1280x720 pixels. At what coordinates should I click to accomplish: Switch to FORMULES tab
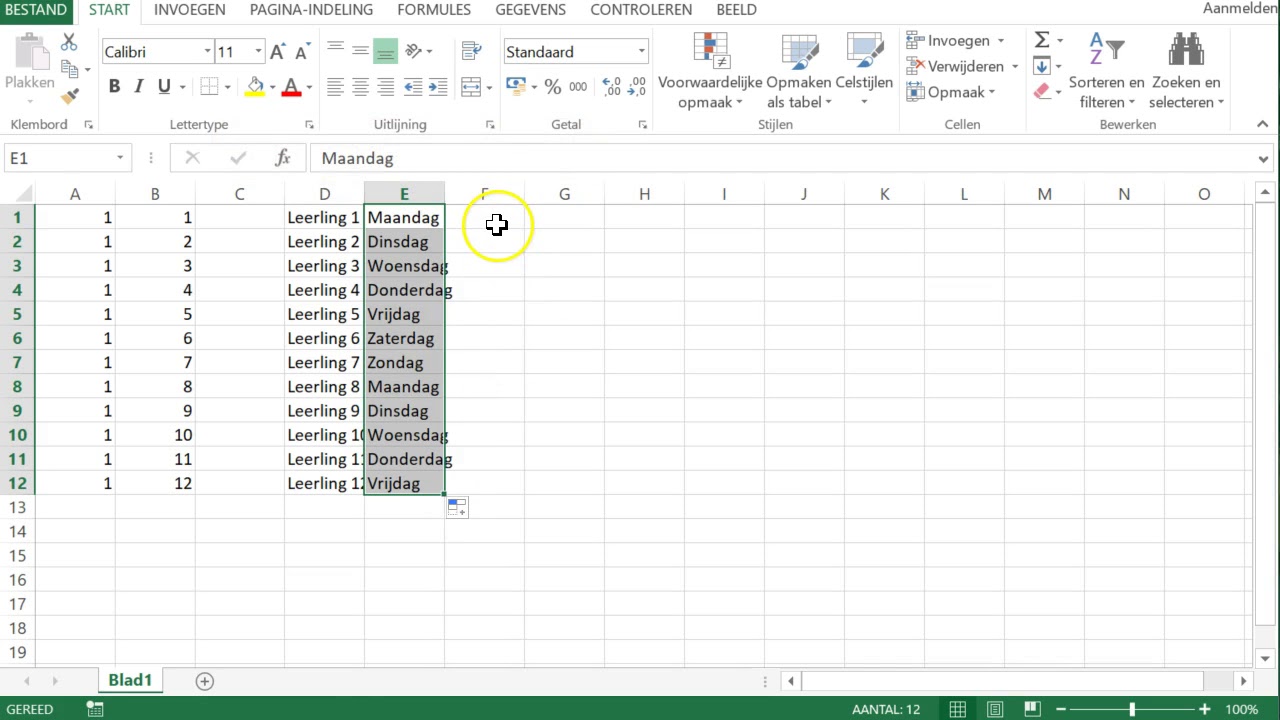(x=434, y=10)
